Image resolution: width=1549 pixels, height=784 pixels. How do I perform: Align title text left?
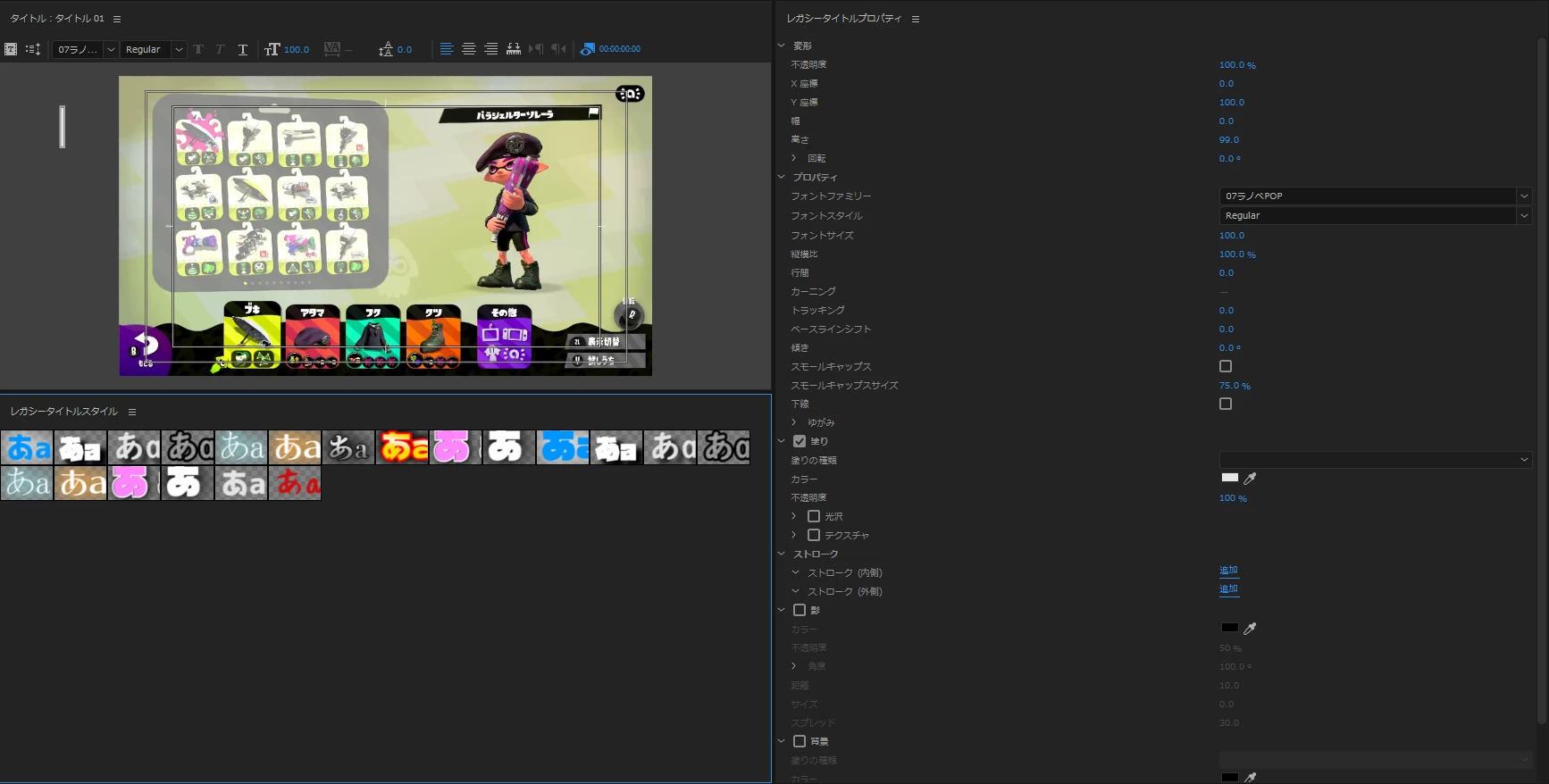tap(447, 49)
